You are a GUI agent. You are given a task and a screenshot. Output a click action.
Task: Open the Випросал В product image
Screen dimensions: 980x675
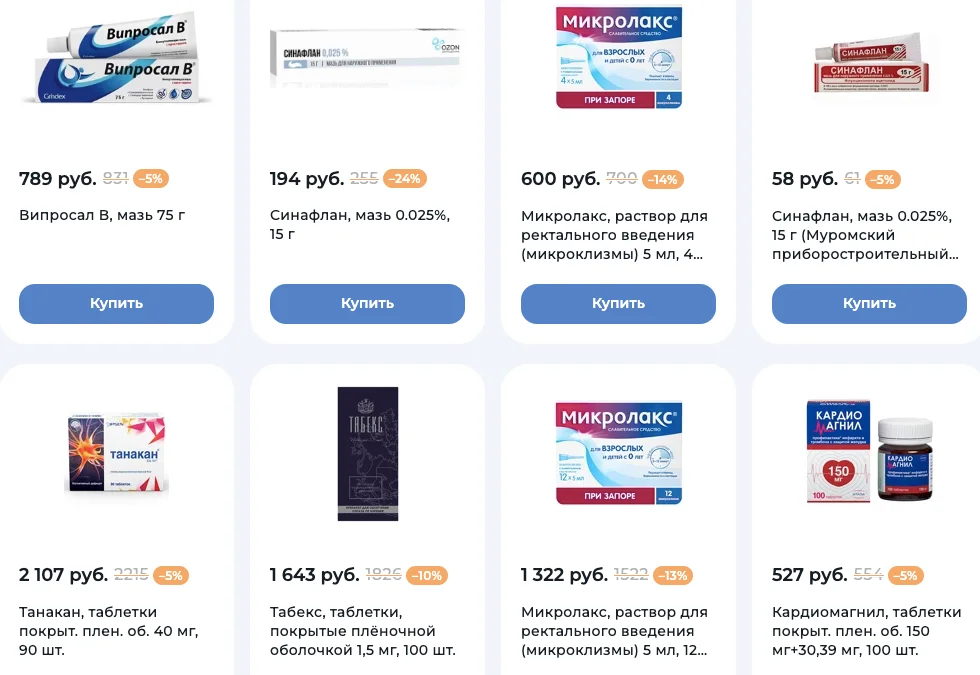tap(116, 59)
